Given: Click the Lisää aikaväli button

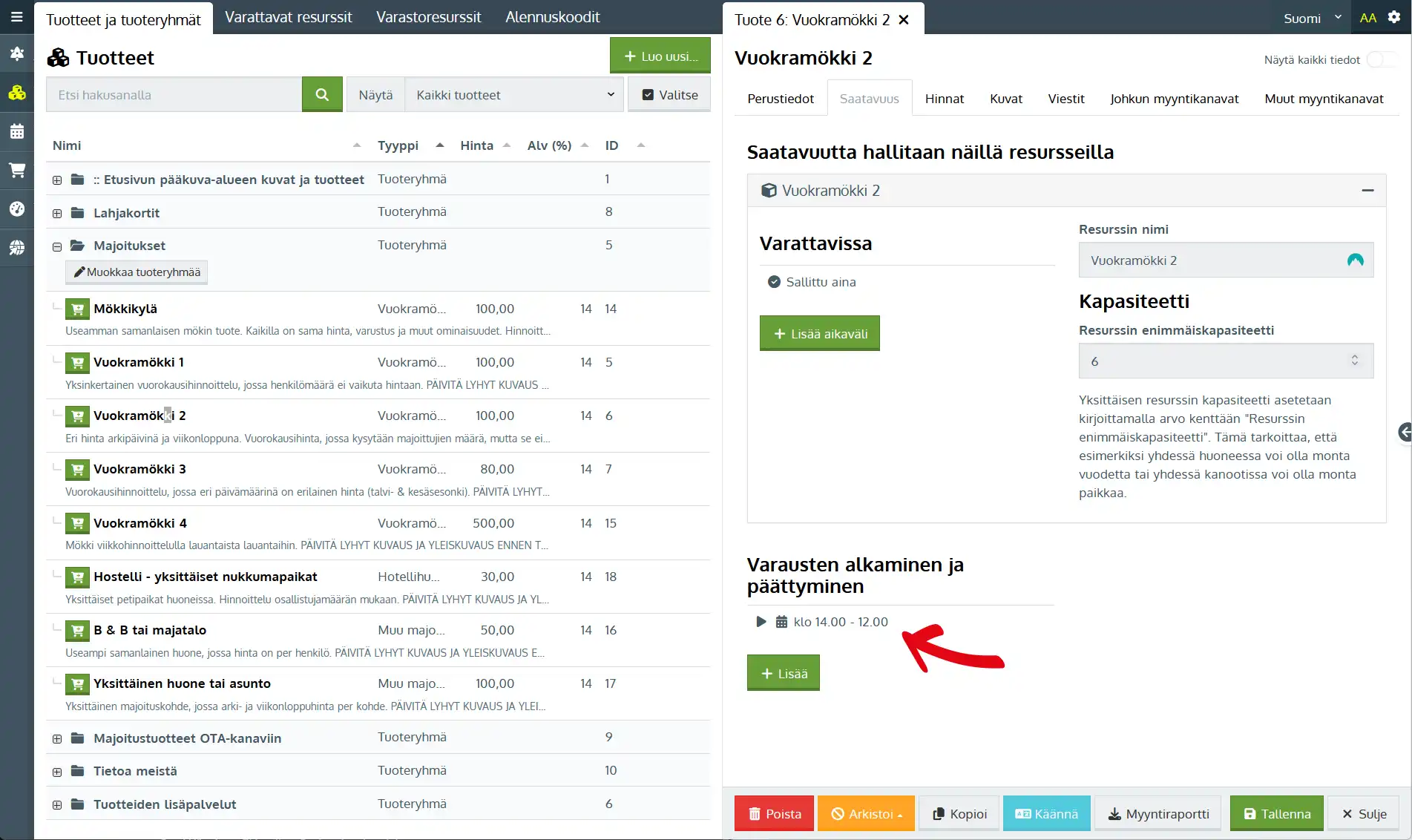Looking at the screenshot, I should [x=819, y=334].
